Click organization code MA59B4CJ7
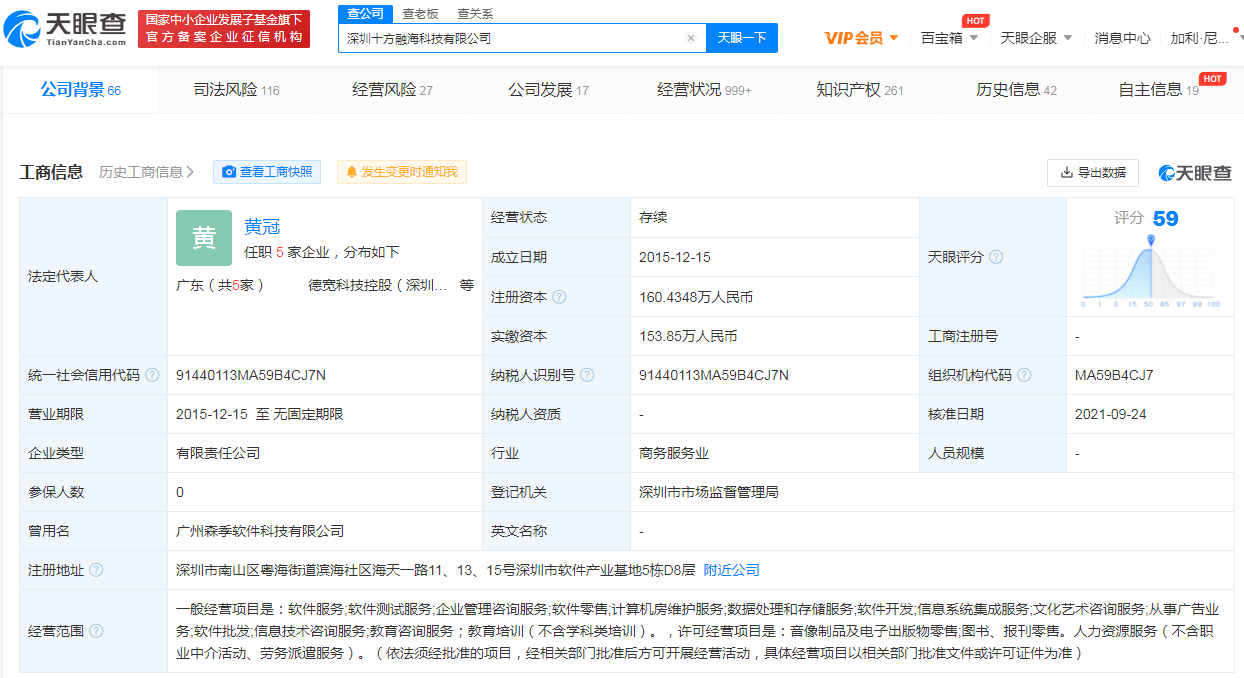 tap(1114, 375)
